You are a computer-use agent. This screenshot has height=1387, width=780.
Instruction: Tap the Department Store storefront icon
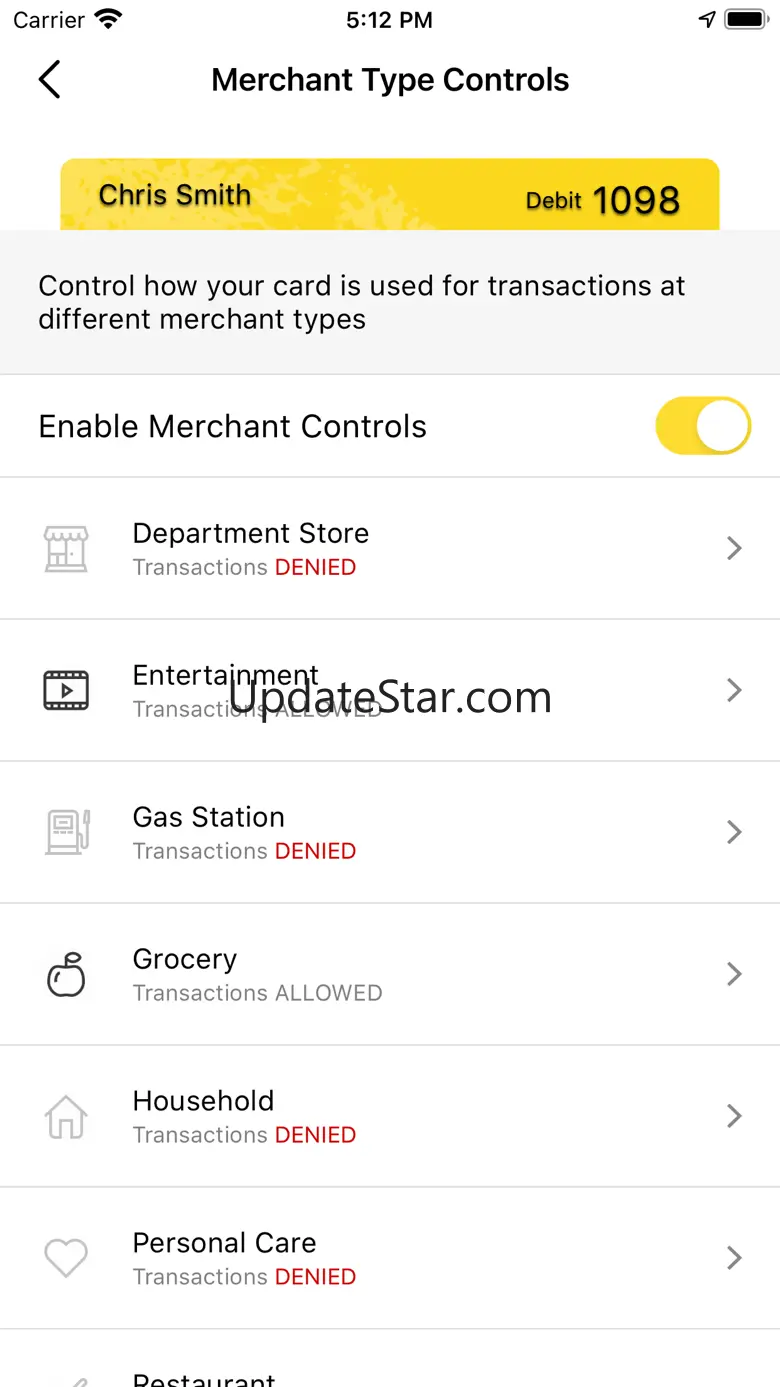click(66, 548)
